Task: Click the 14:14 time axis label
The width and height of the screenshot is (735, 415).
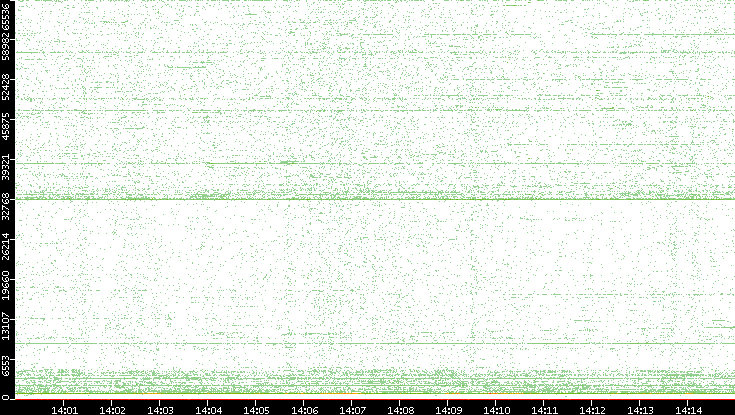Action: click(689, 410)
